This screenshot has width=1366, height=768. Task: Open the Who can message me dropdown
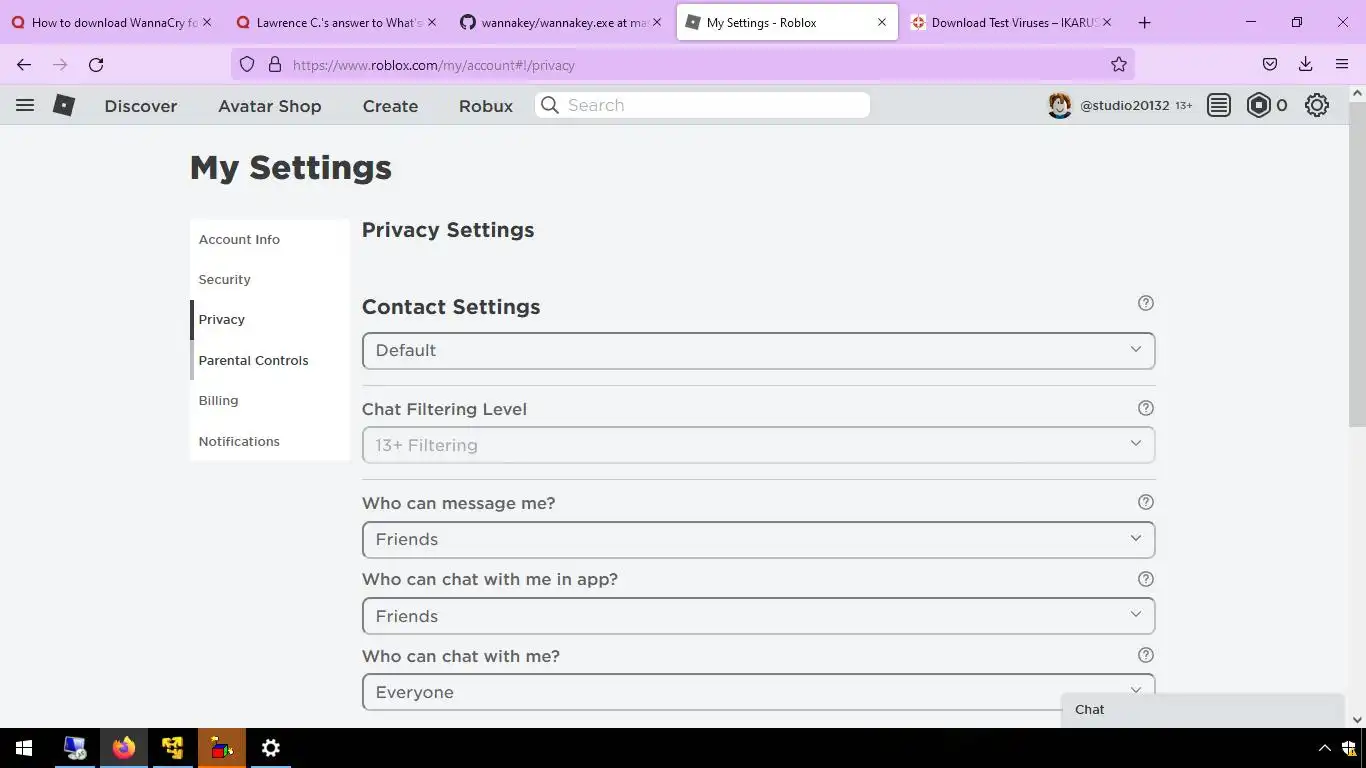pyautogui.click(x=758, y=539)
